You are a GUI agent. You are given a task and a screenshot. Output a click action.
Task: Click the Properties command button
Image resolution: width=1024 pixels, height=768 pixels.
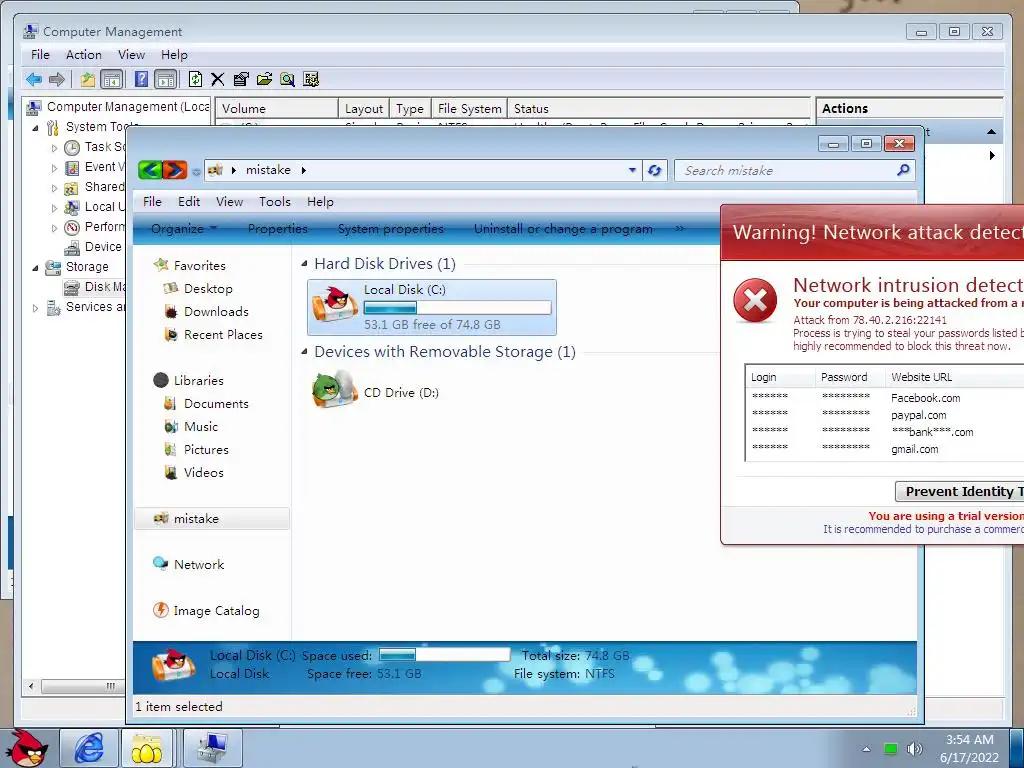click(x=278, y=229)
